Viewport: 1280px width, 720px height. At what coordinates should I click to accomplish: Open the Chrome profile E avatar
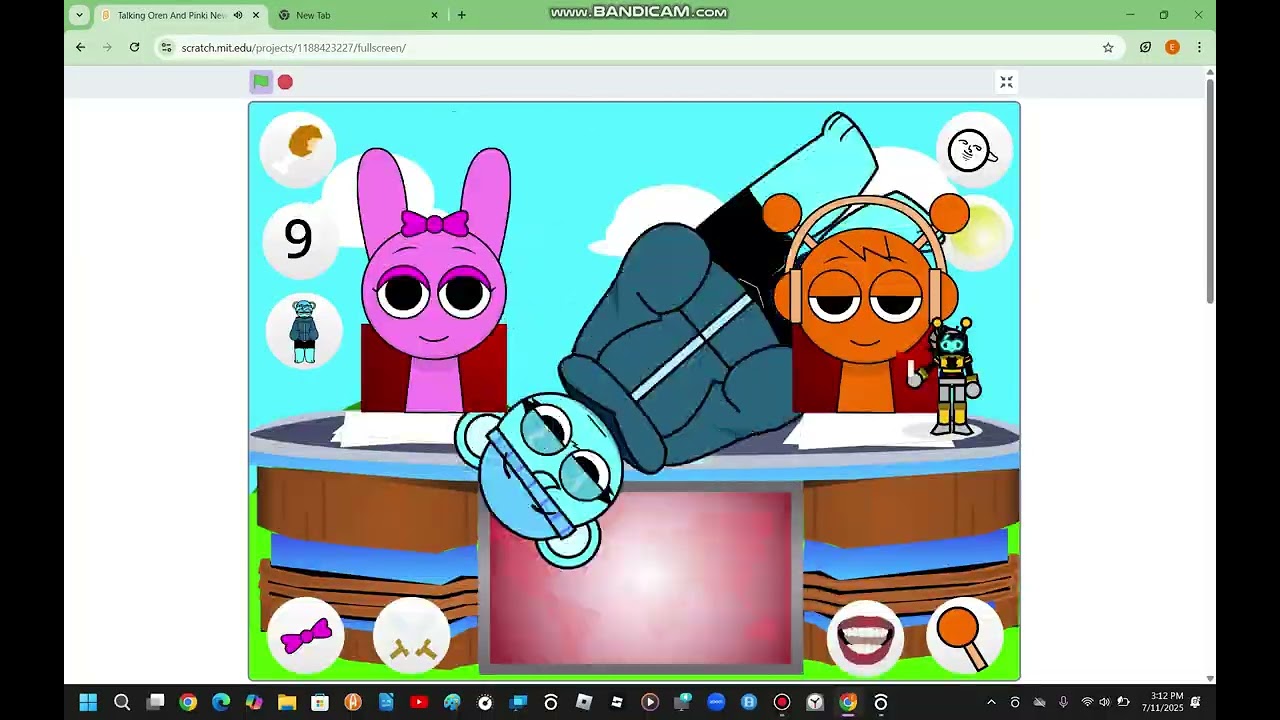coord(1172,47)
